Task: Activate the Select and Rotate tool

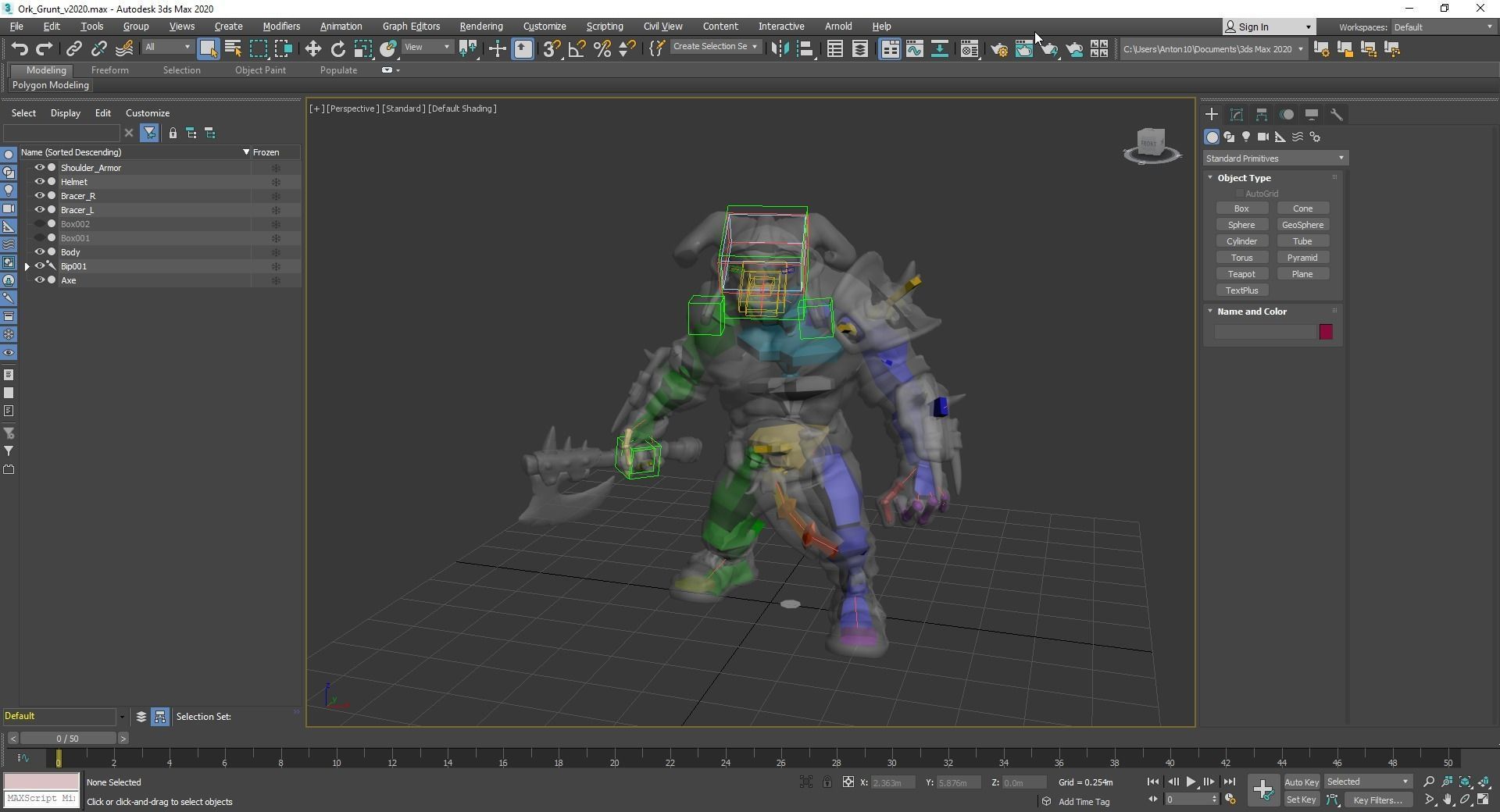Action: pos(337,49)
